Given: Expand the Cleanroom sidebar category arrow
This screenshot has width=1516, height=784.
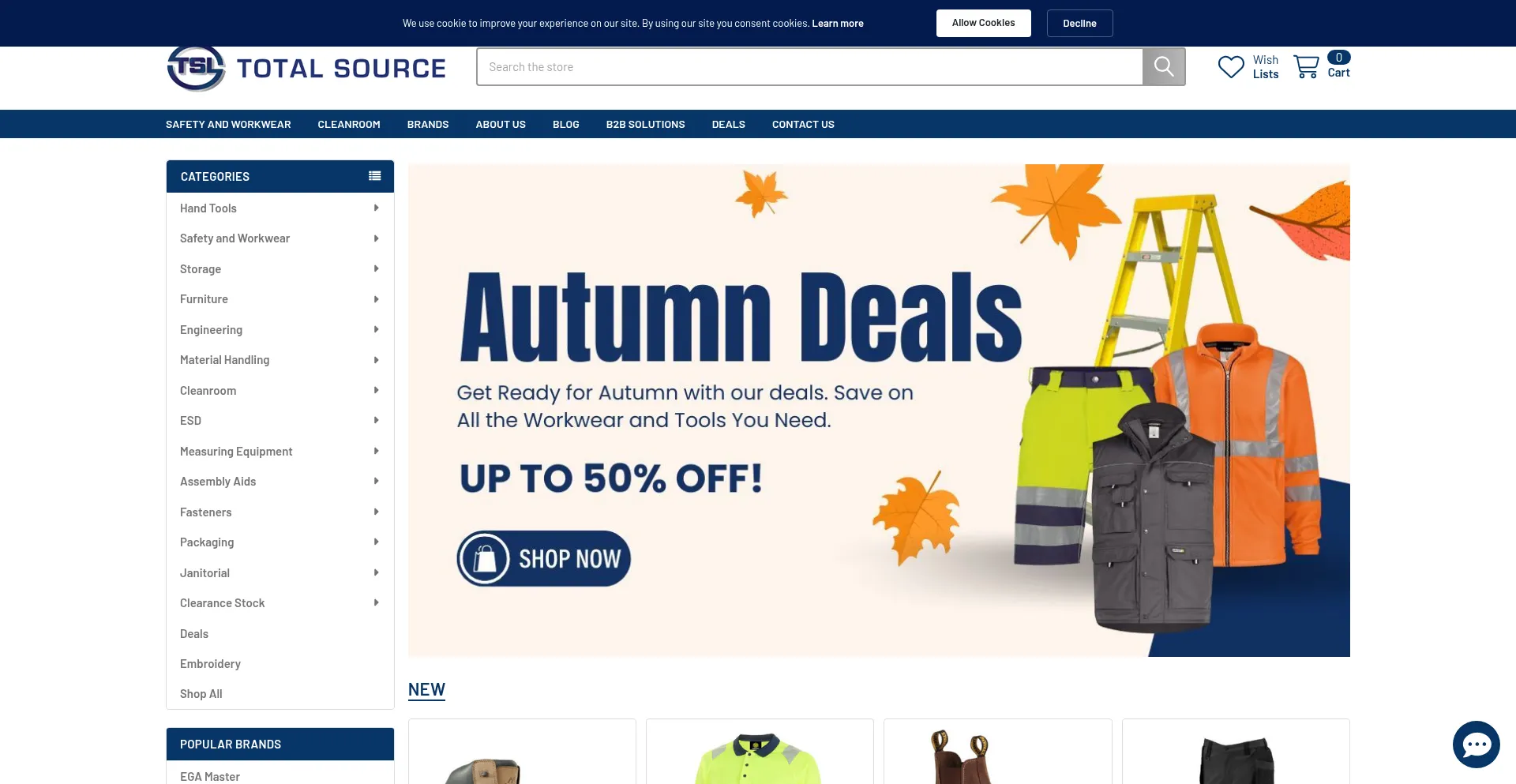Looking at the screenshot, I should tap(376, 390).
